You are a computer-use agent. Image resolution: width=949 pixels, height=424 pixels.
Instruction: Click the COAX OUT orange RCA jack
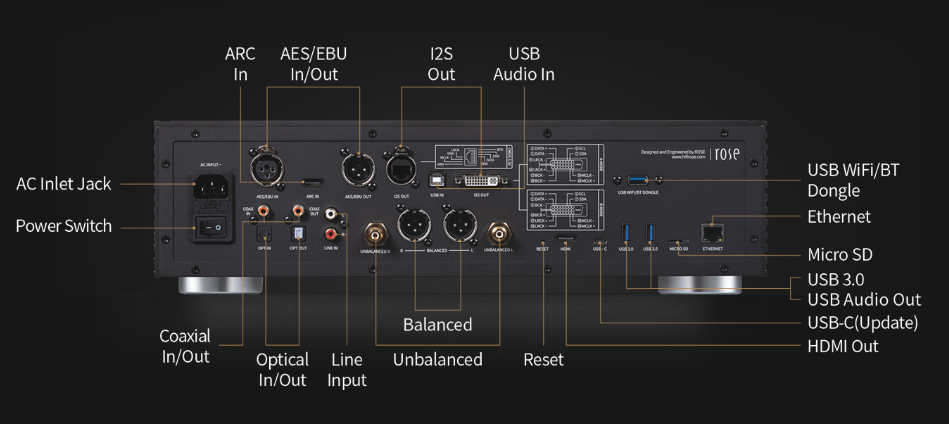point(298,211)
